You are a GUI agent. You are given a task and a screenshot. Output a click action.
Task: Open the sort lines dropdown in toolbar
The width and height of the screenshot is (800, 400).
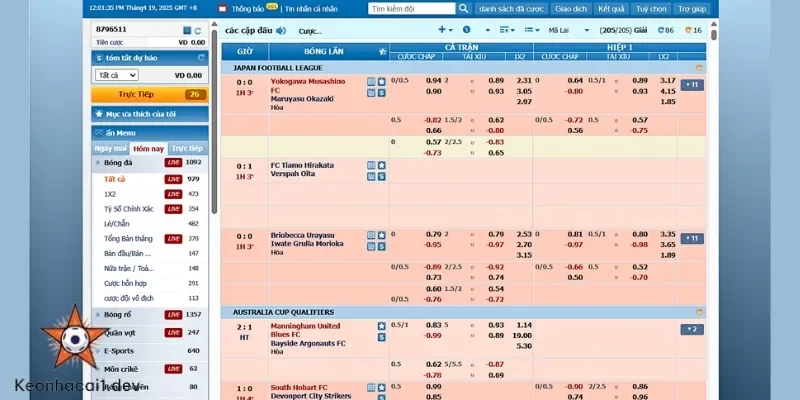(x=507, y=30)
